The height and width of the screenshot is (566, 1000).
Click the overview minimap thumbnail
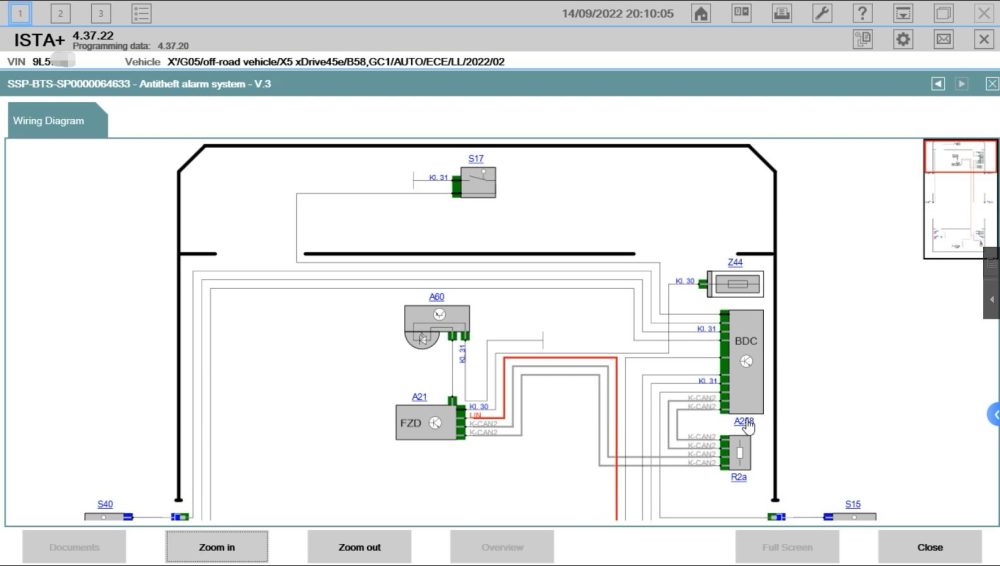pyautogui.click(x=960, y=199)
